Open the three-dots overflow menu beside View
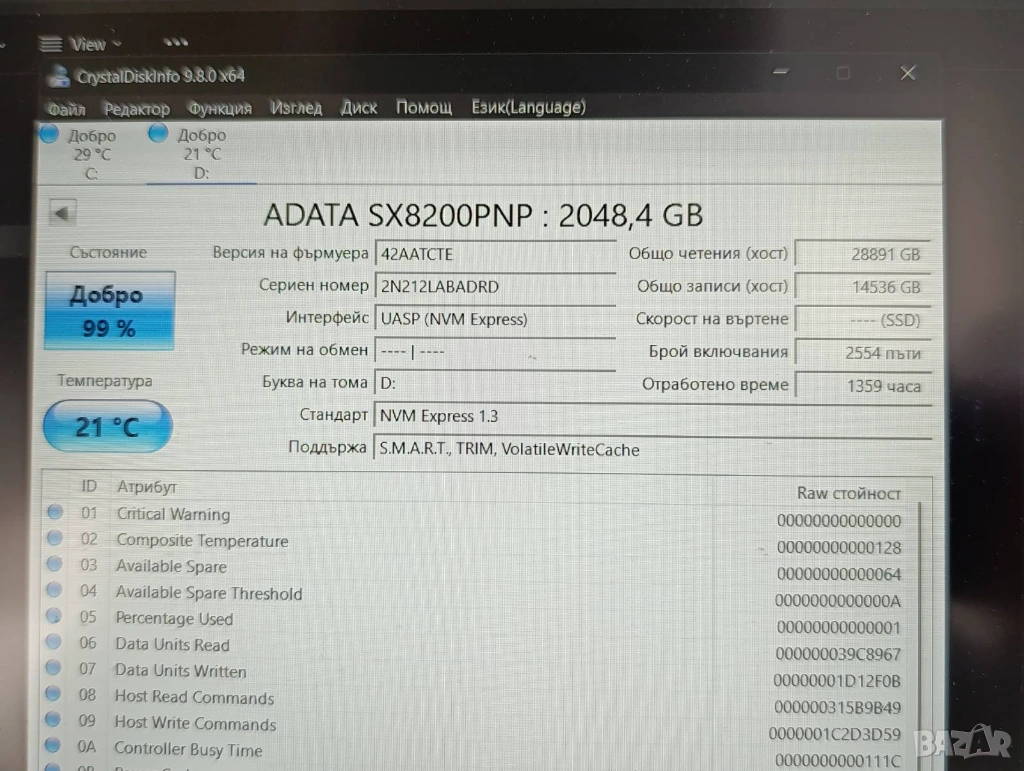1024x771 pixels. [x=176, y=43]
